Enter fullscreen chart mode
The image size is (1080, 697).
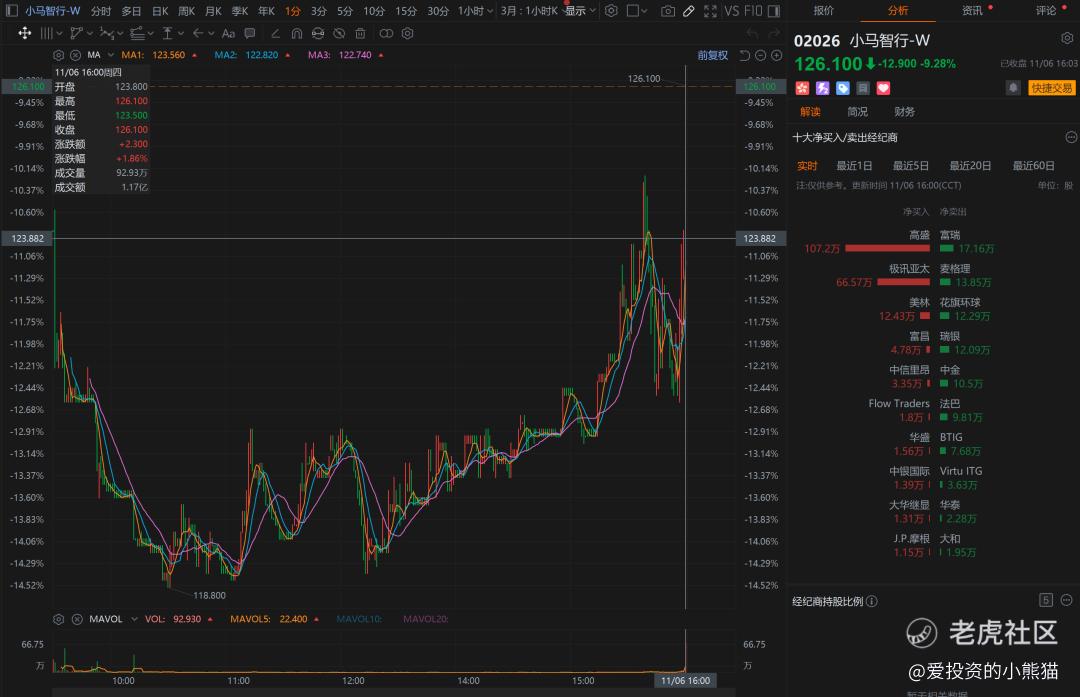[x=710, y=11]
